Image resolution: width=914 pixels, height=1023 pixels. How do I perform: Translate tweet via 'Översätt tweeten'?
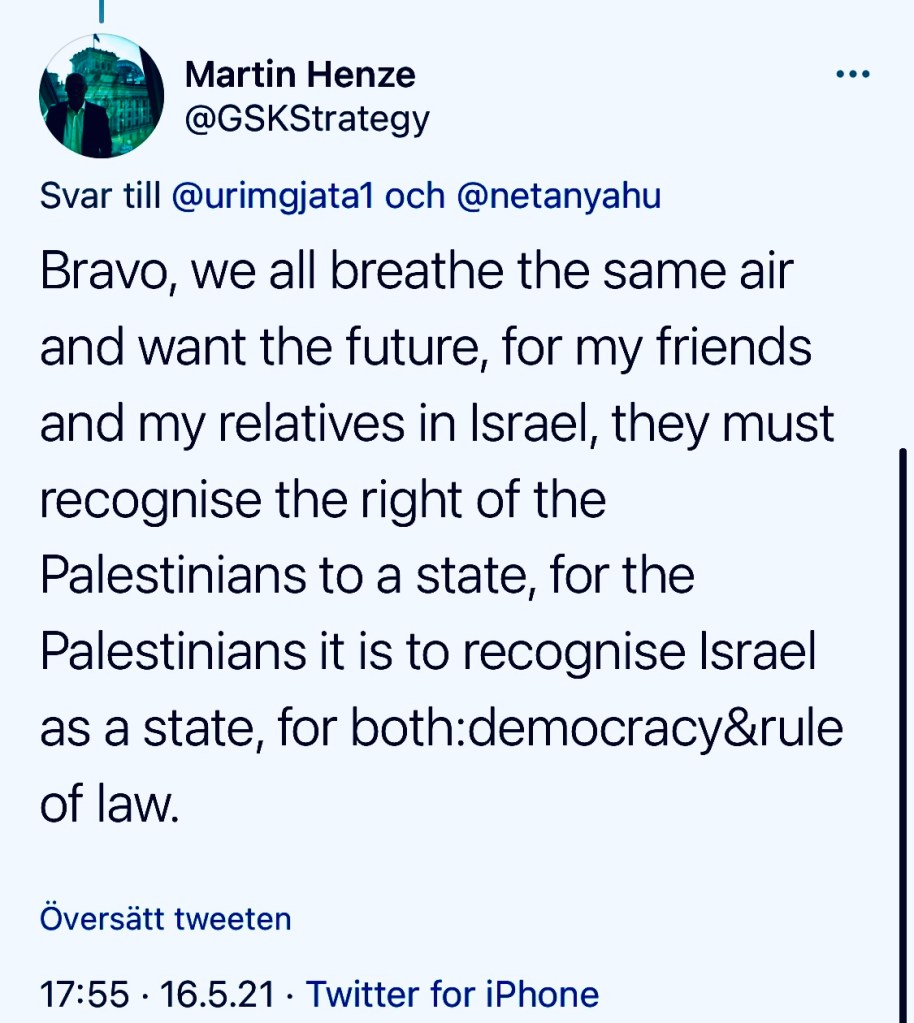click(x=165, y=918)
